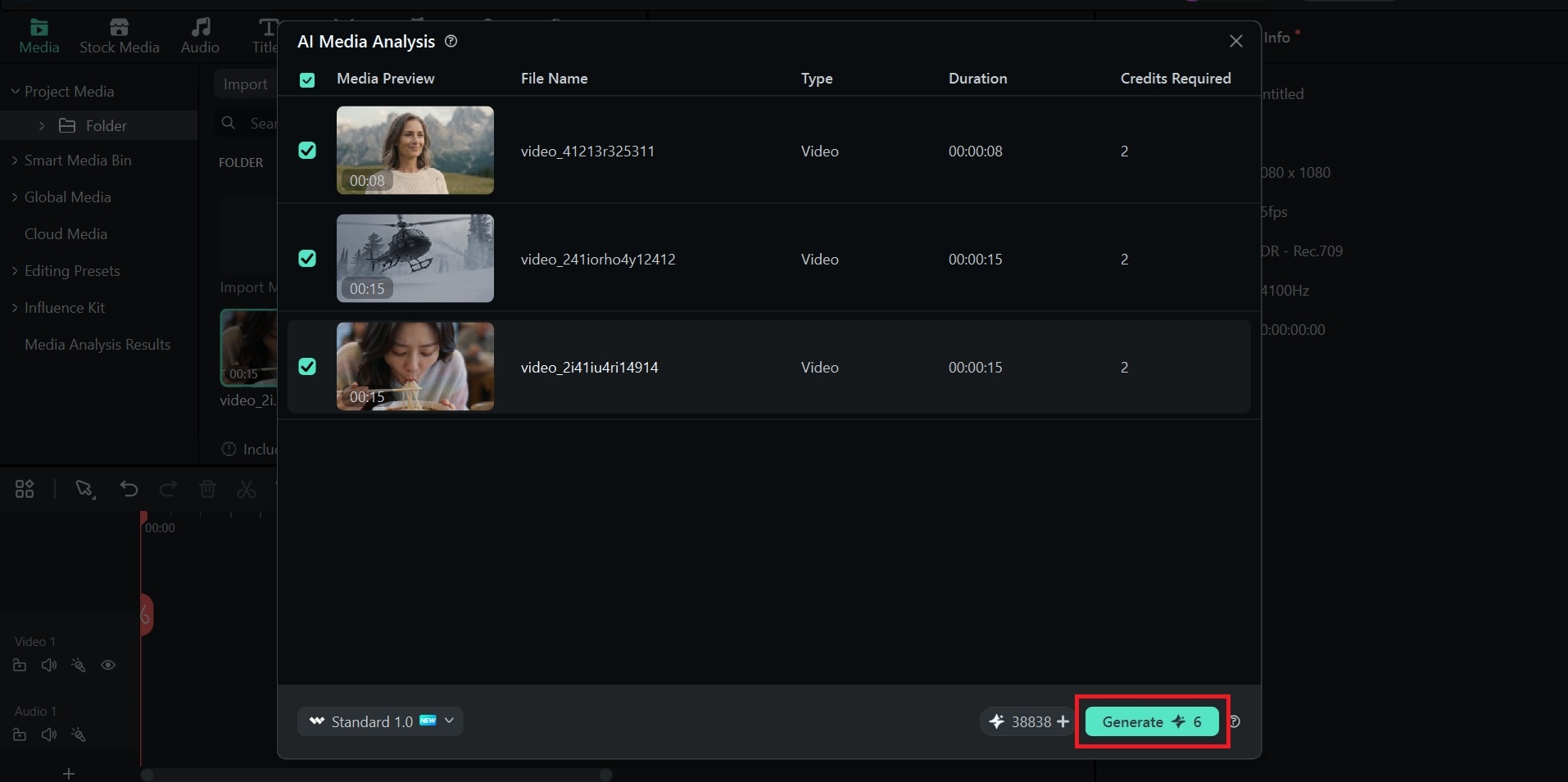Screen dimensions: 1568x782
Task: Click the search magnifier in the media panel
Action: coord(229,123)
